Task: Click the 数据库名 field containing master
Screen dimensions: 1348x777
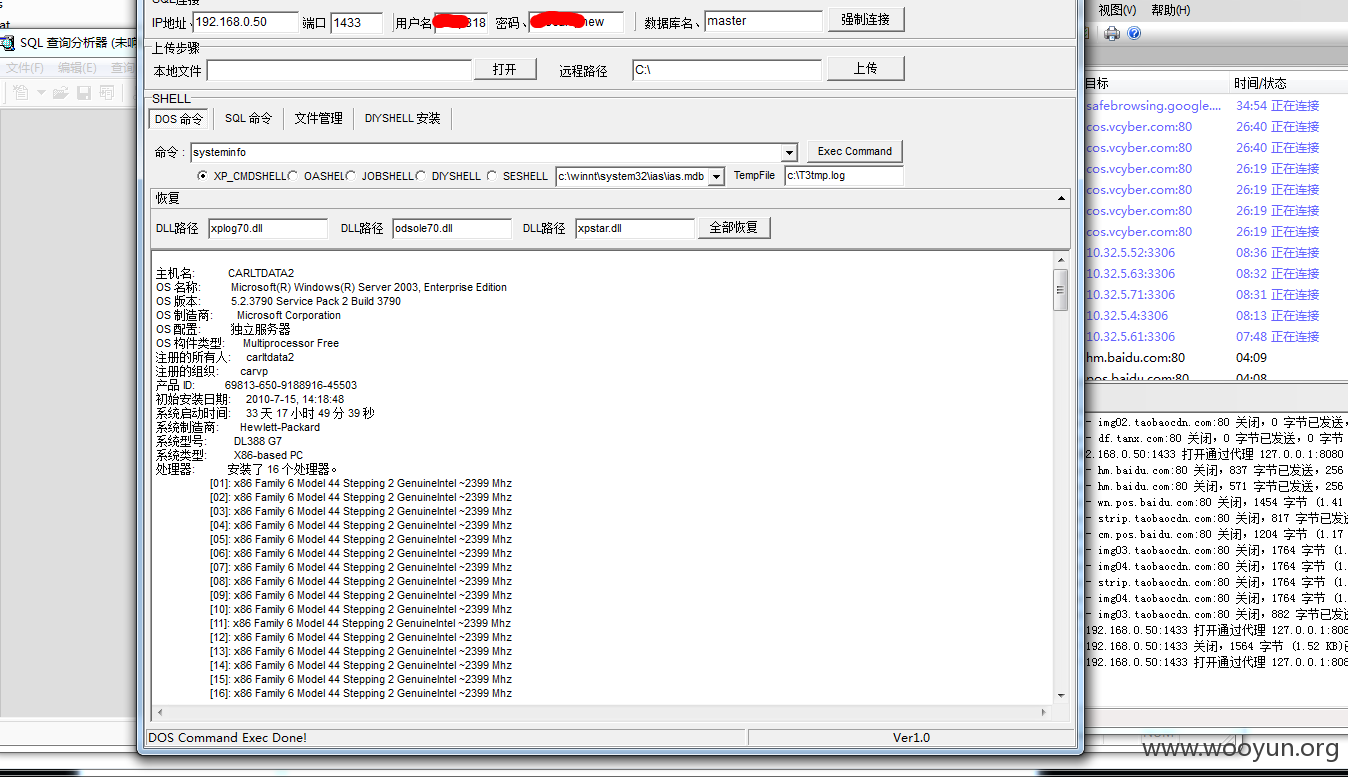Action: [x=763, y=21]
